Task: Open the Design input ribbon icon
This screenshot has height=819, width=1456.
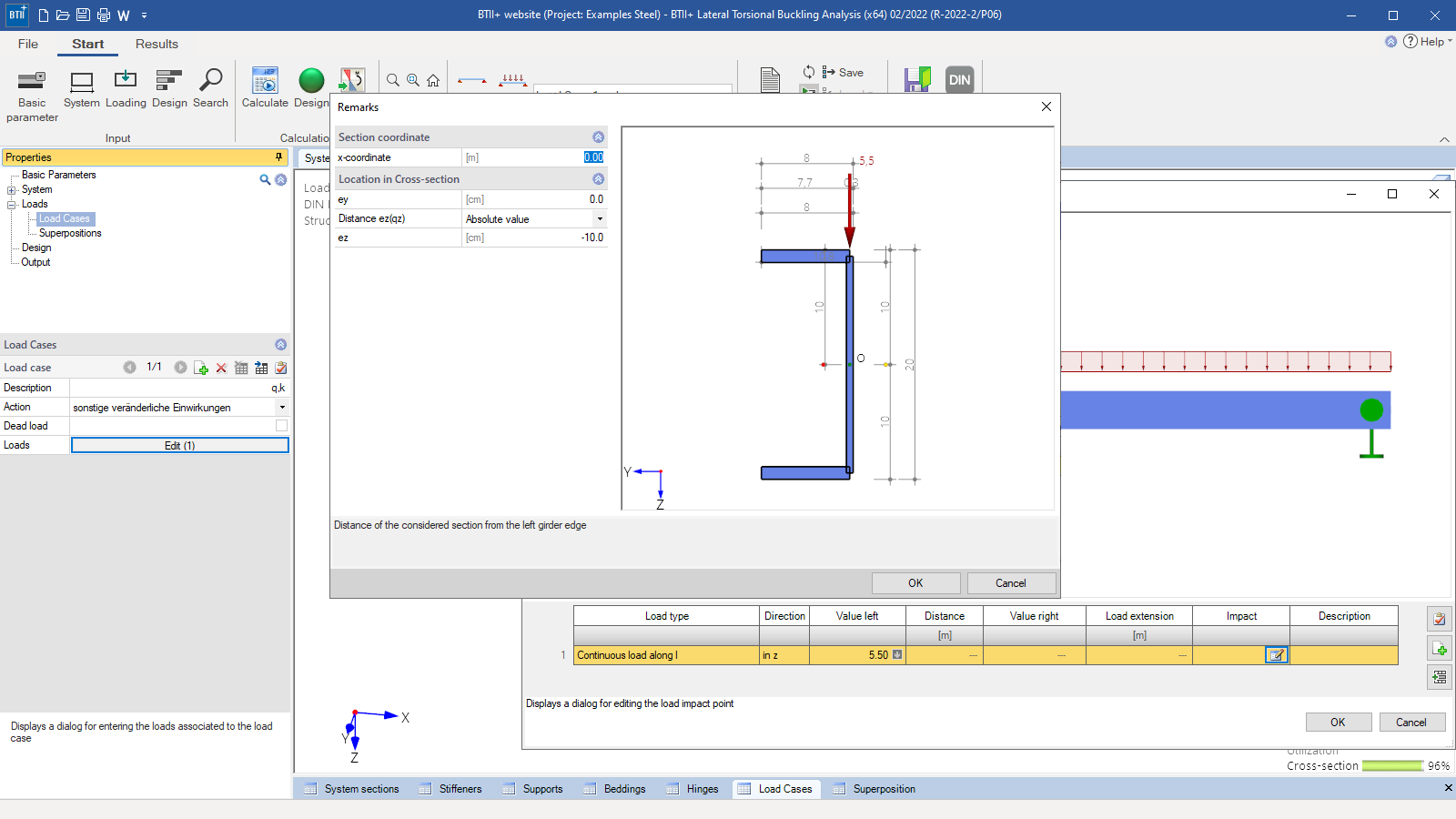Action: click(x=169, y=89)
